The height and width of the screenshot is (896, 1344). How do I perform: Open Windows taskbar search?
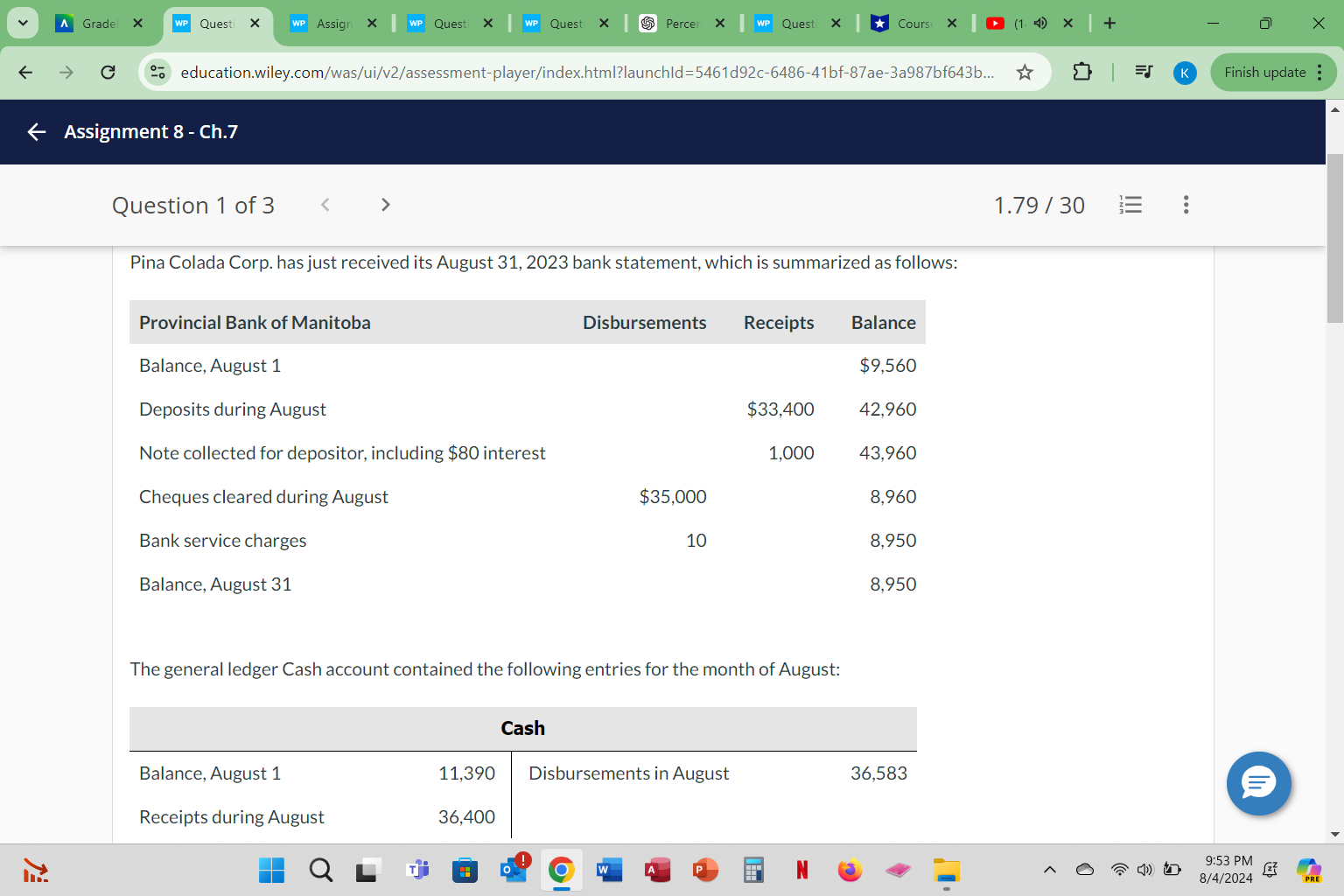tap(320, 870)
